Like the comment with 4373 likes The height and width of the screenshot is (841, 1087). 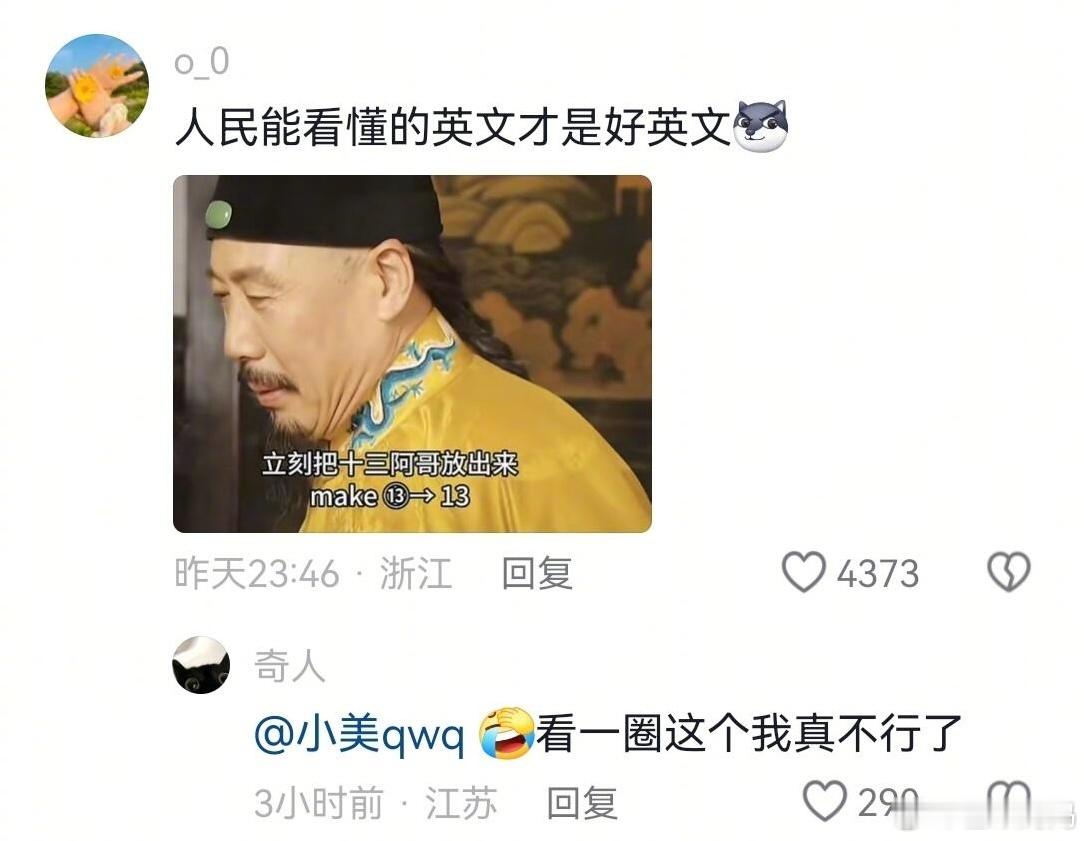point(803,573)
